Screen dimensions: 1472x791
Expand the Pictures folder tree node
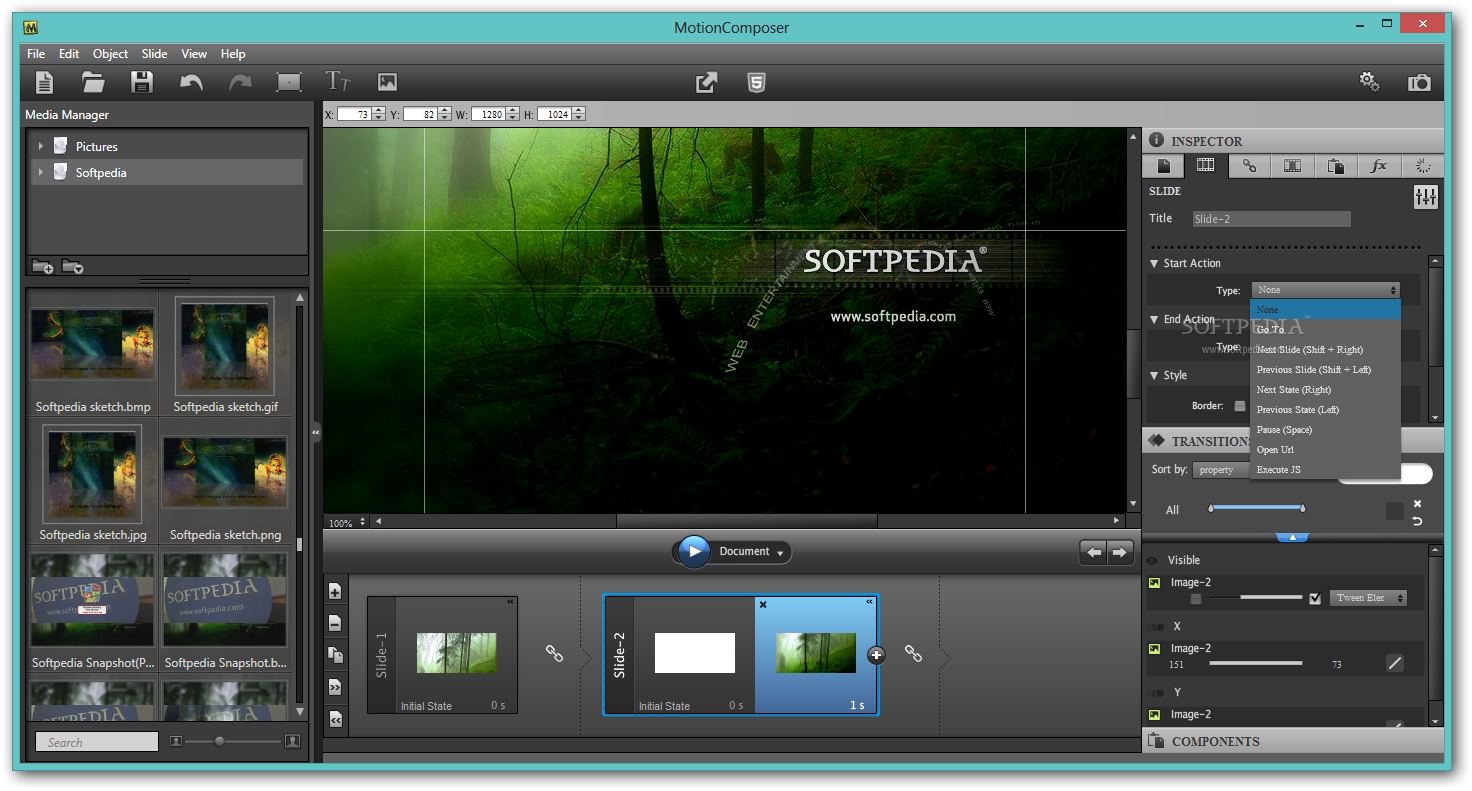tap(40, 147)
